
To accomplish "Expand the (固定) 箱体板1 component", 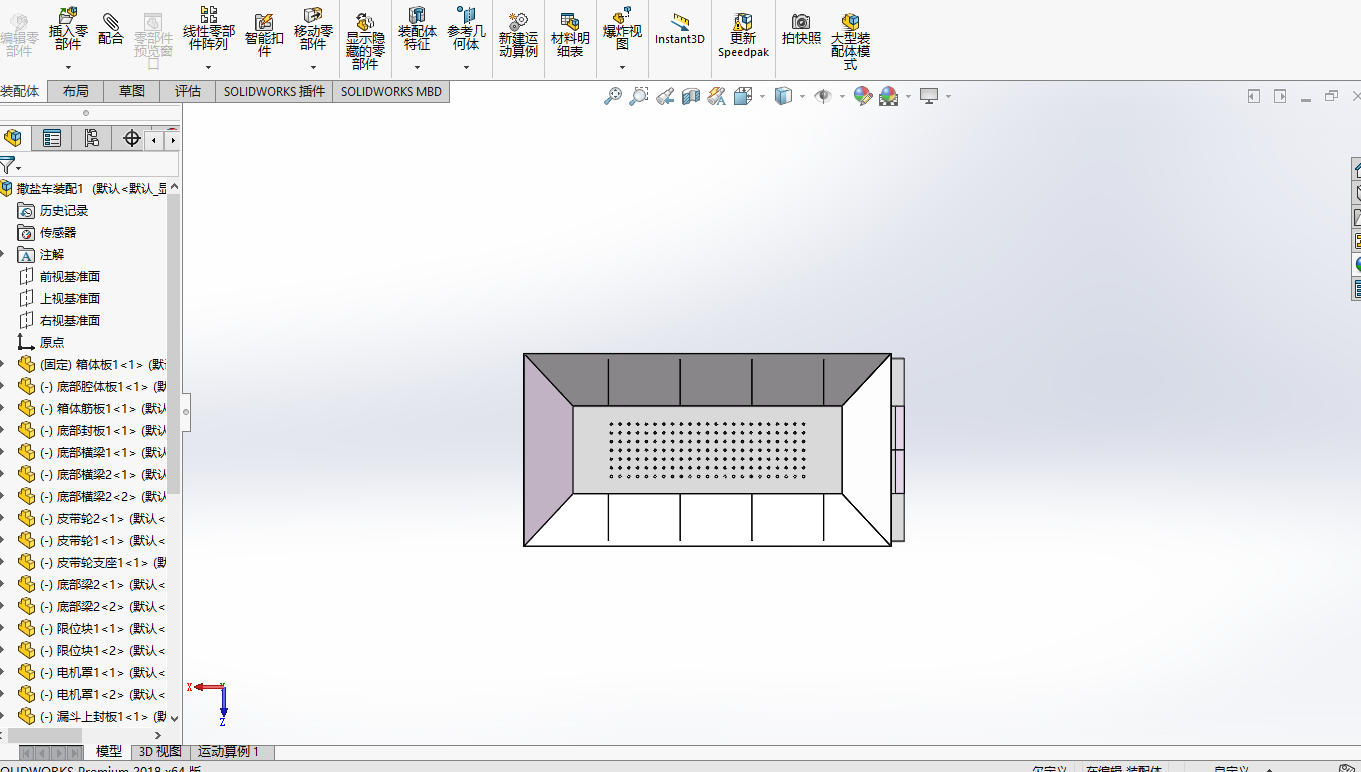I will pyautogui.click(x=3, y=364).
